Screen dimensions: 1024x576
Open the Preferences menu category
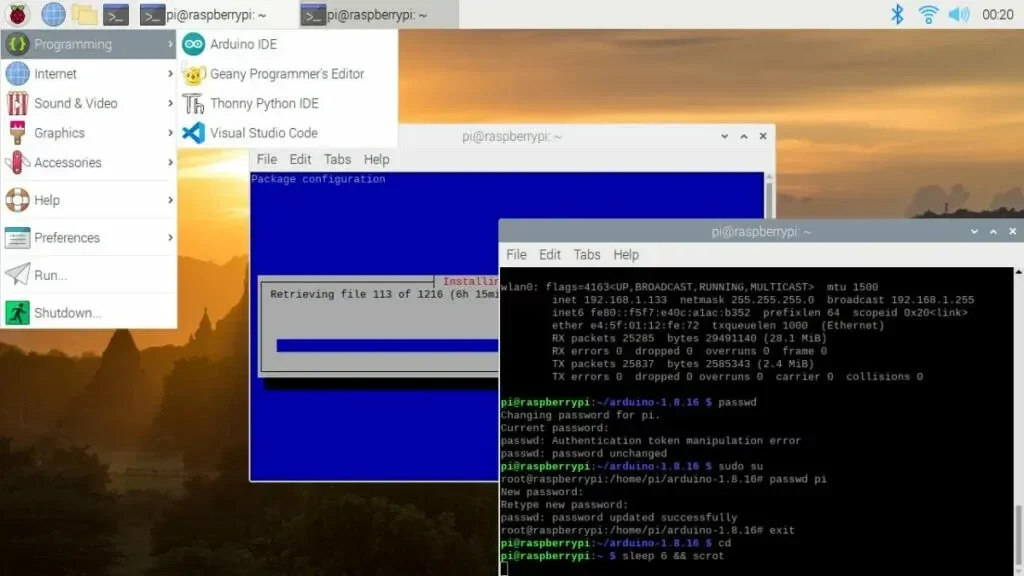point(89,238)
